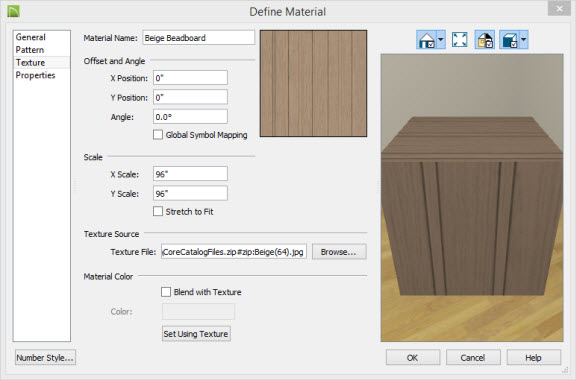Click the beadboard texture thumbnail
The width and height of the screenshot is (576, 380).
[x=313, y=83]
